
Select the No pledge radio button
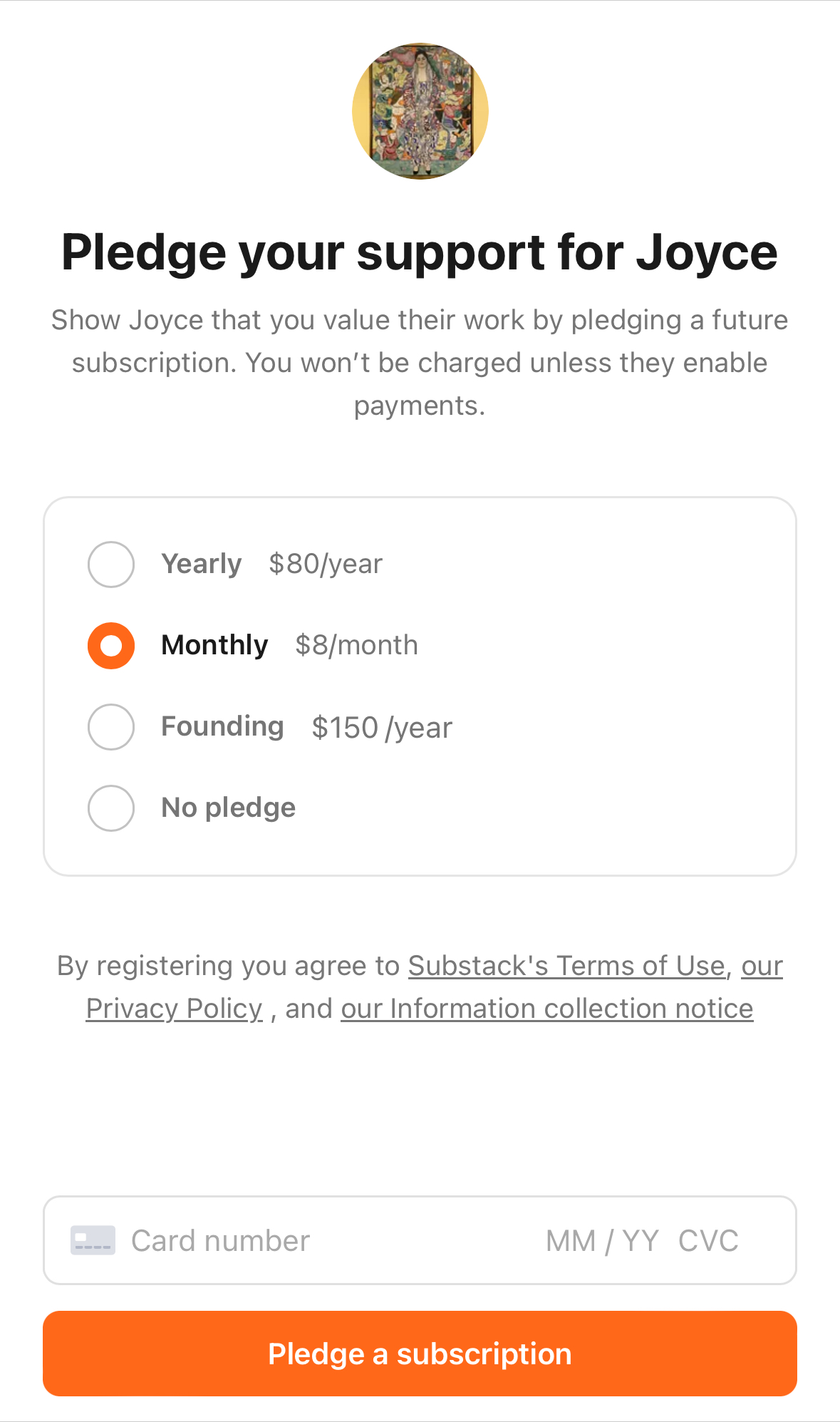tap(111, 808)
